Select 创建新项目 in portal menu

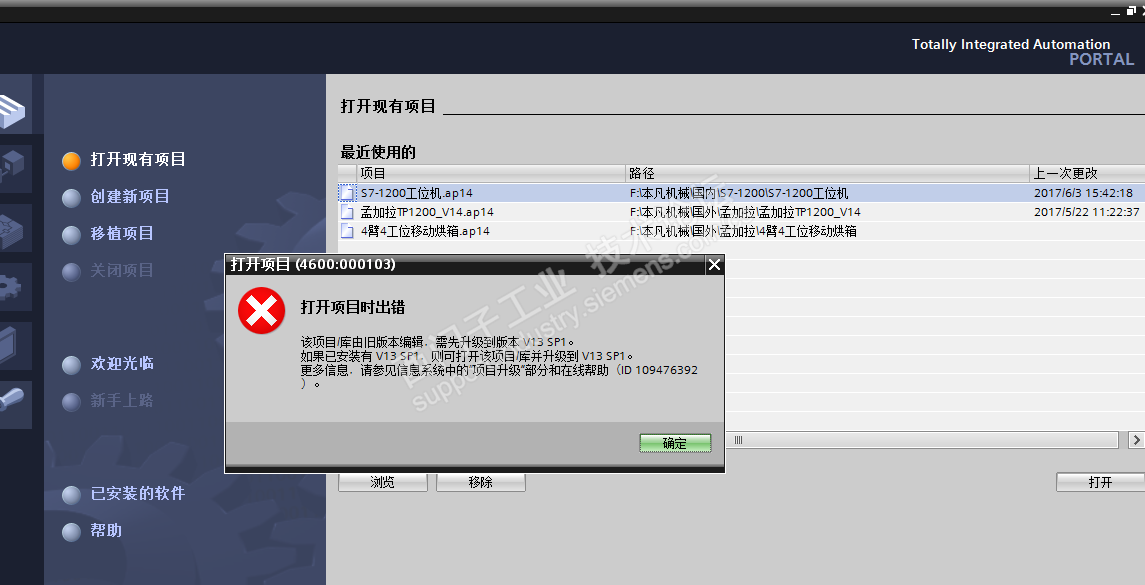point(129,196)
